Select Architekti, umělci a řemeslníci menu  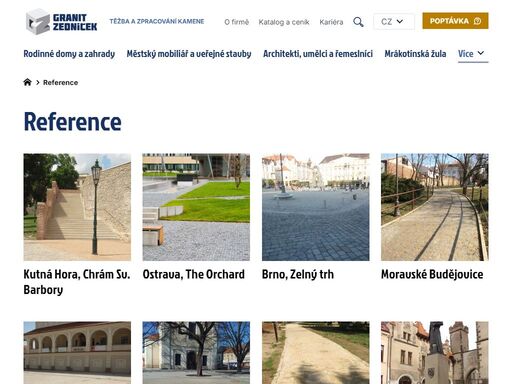click(x=318, y=54)
